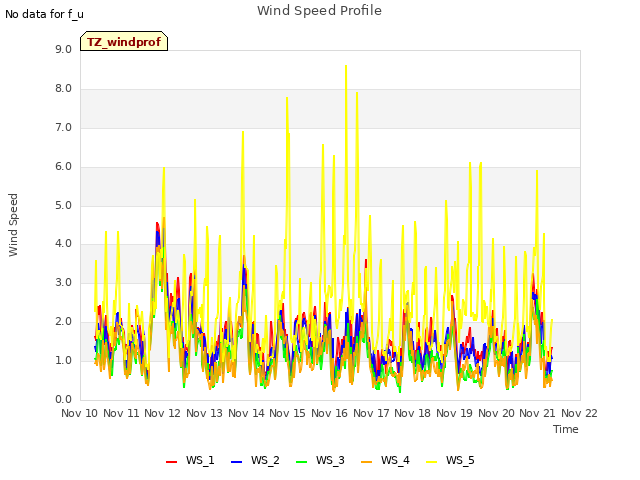This screenshot has width=640, height=480.
Task: Click the 5.0 y-axis tick label
Action: (63, 205)
